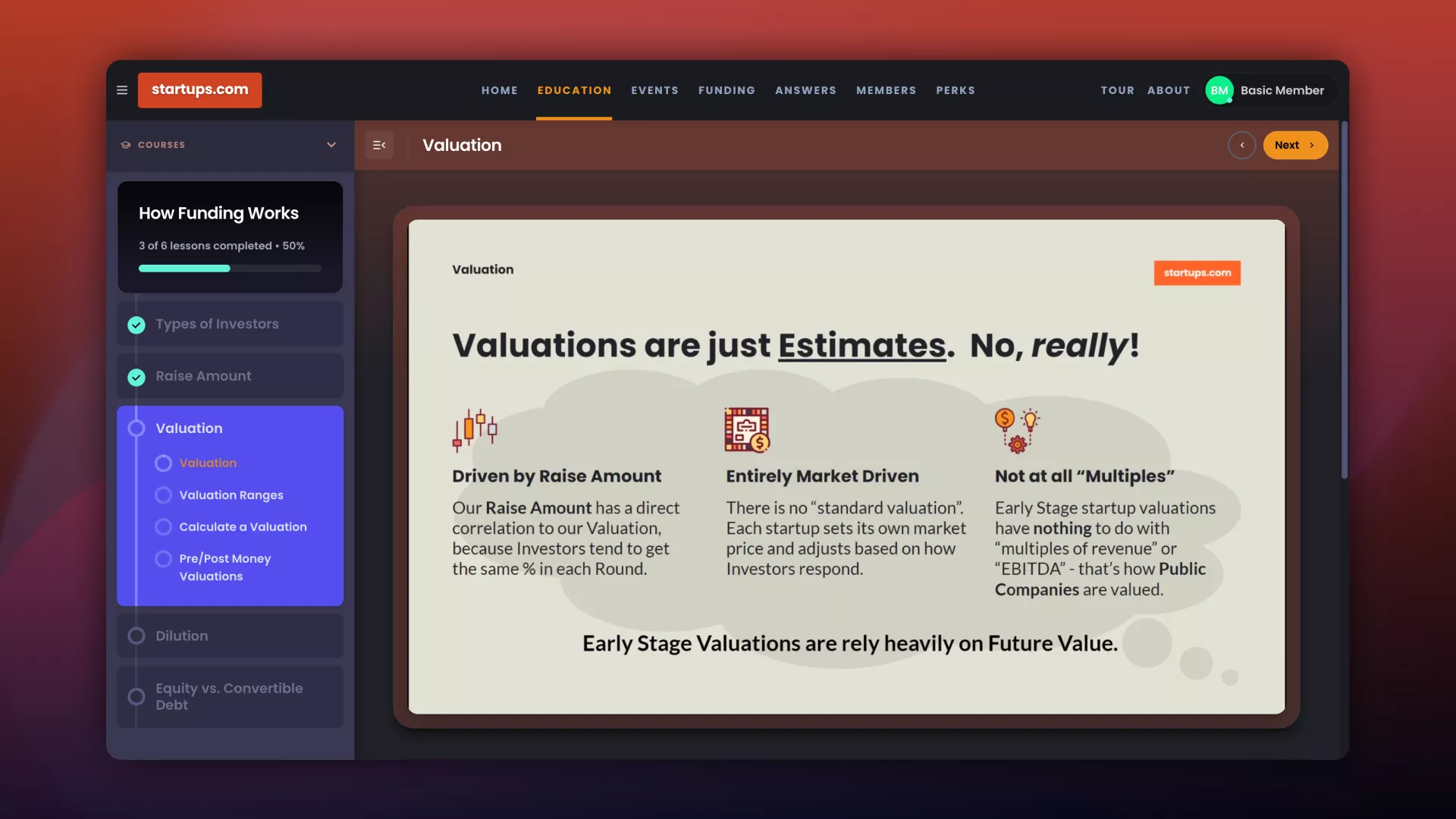Collapse the sidebar with toggle icon
1456x819 pixels.
click(x=379, y=145)
